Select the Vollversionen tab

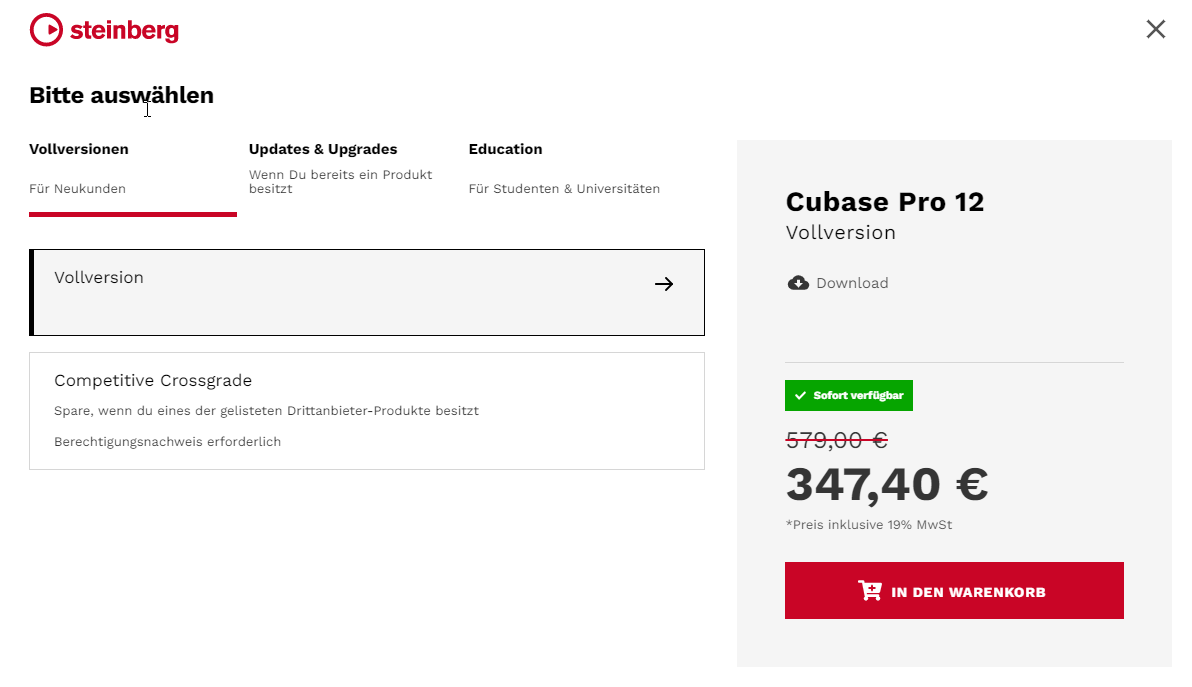[79, 149]
